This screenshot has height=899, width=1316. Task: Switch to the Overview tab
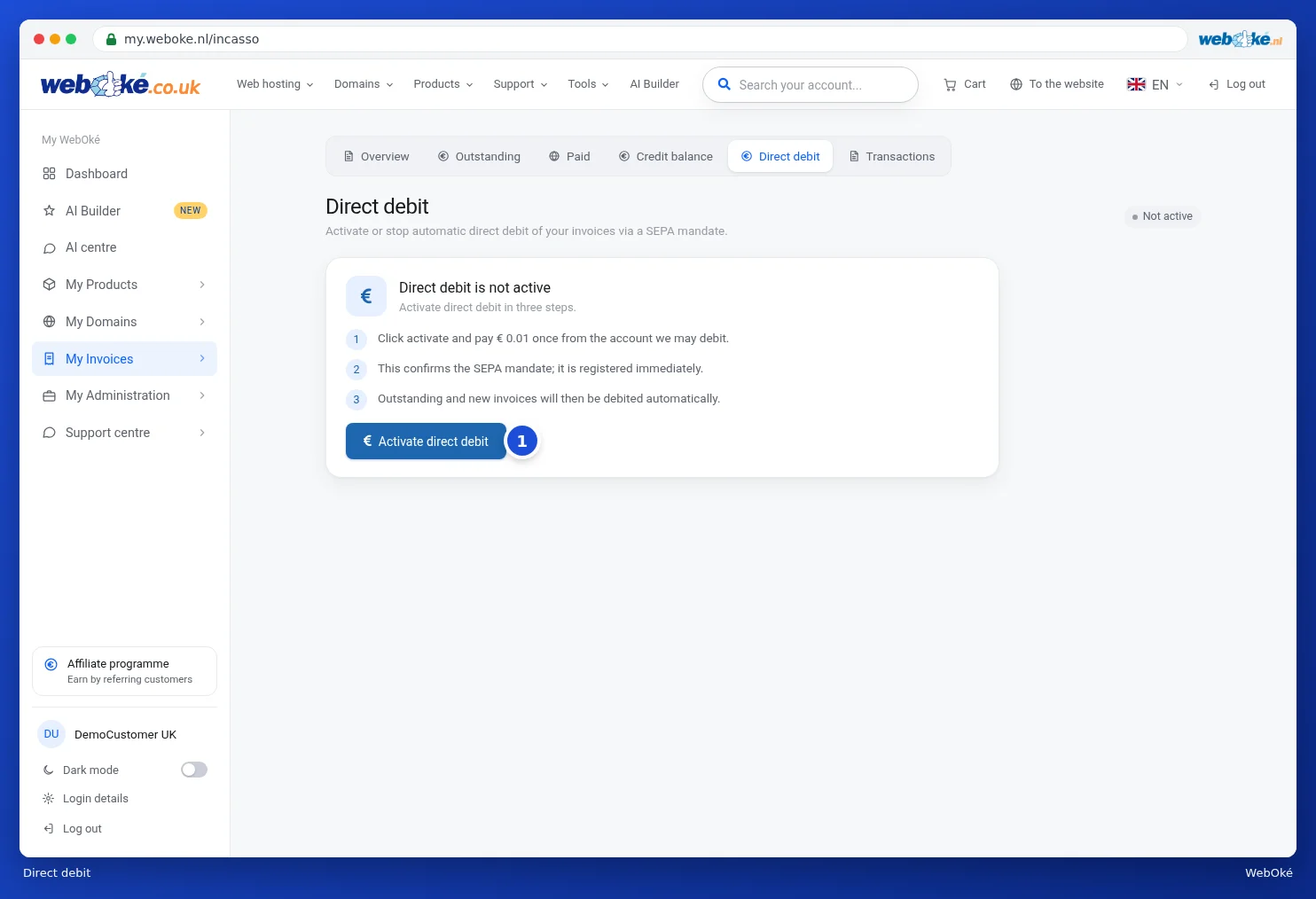[x=376, y=156]
